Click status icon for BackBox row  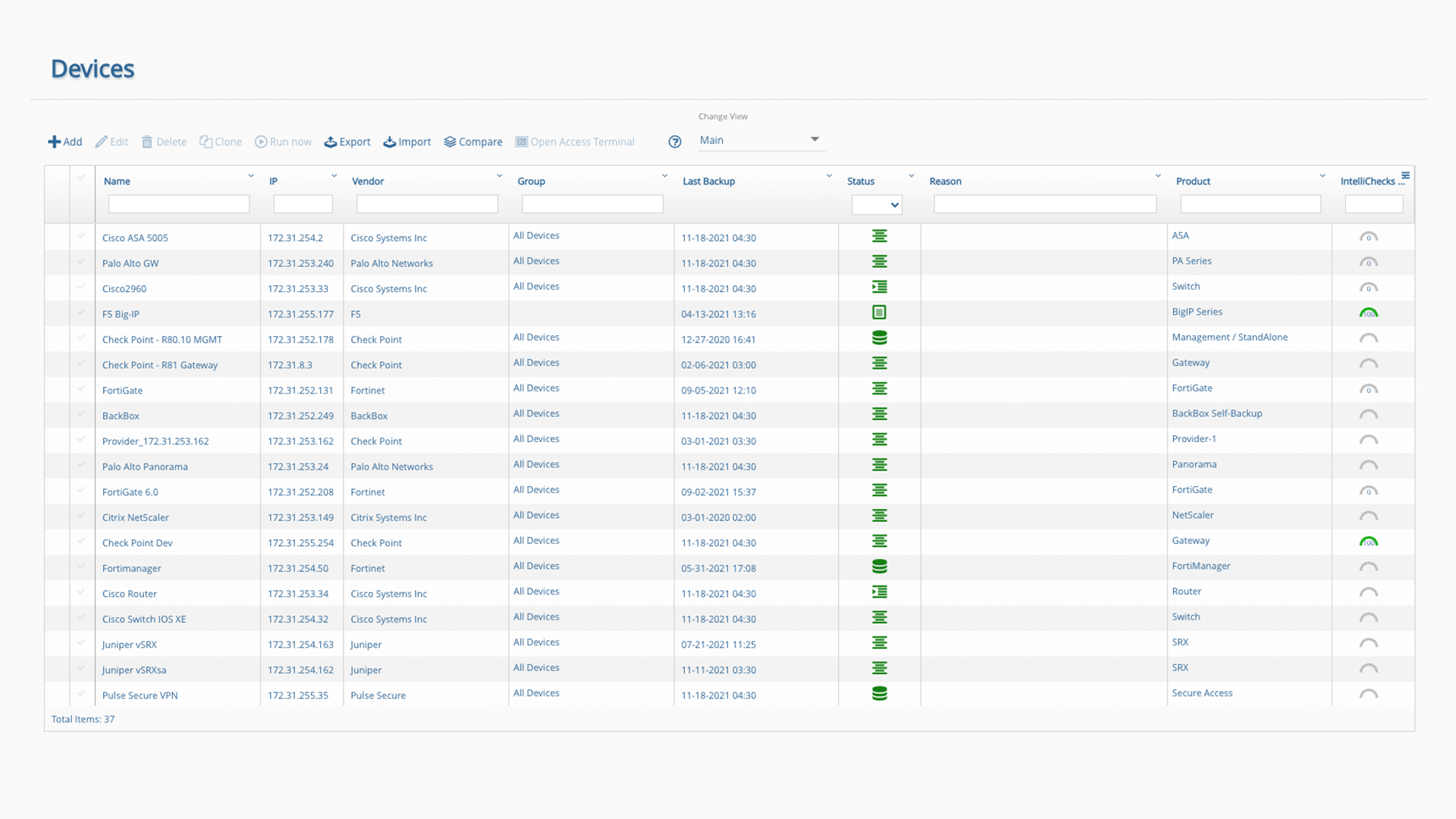[x=880, y=414]
